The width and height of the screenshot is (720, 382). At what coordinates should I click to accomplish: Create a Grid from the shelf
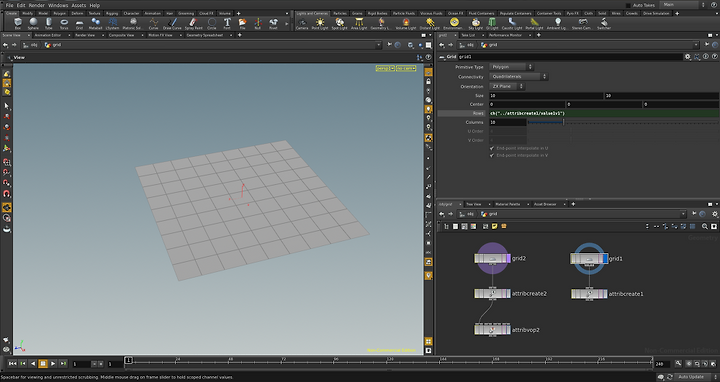click(79, 23)
